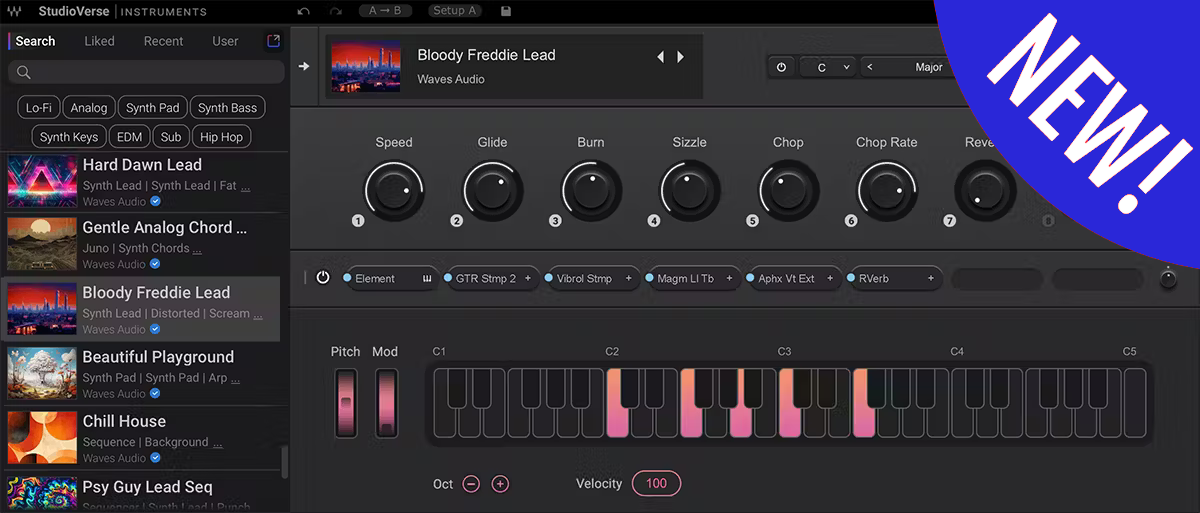Click the Pitch wheel

tap(346, 403)
